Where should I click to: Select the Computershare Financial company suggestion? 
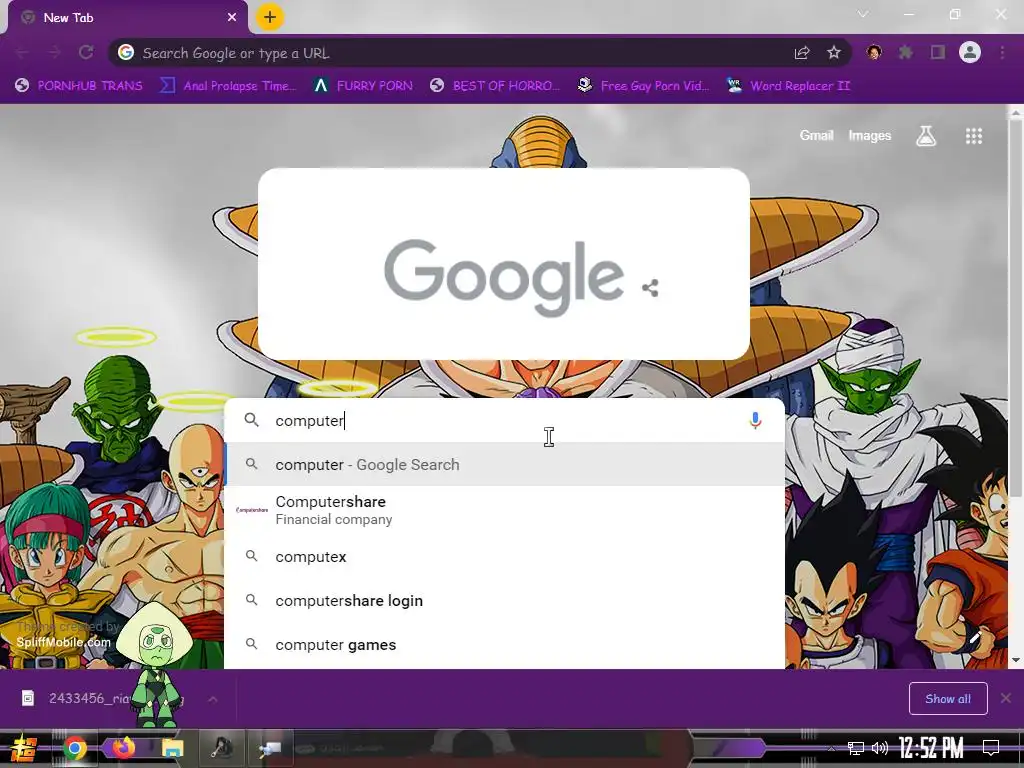click(504, 510)
